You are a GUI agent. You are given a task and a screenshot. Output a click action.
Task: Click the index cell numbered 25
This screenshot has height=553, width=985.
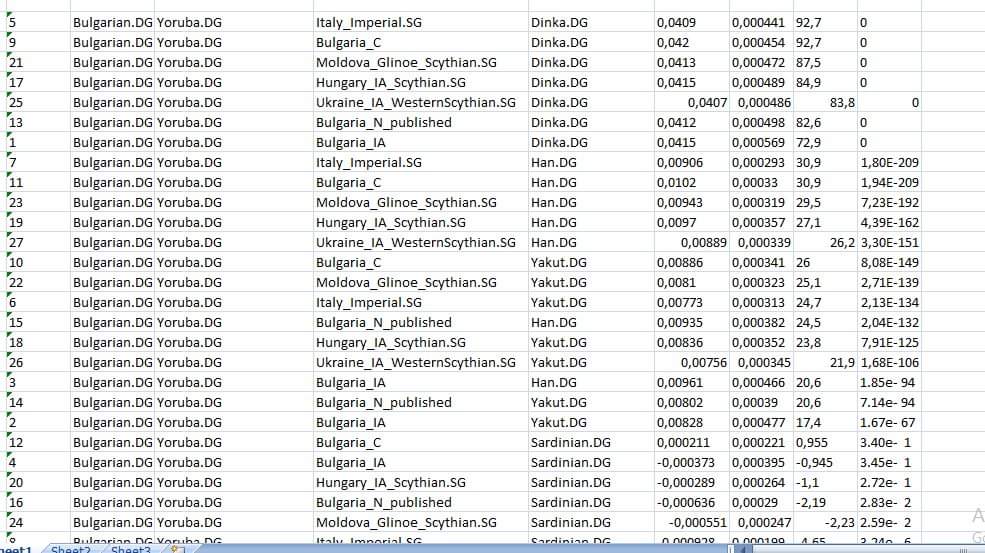pos(16,102)
